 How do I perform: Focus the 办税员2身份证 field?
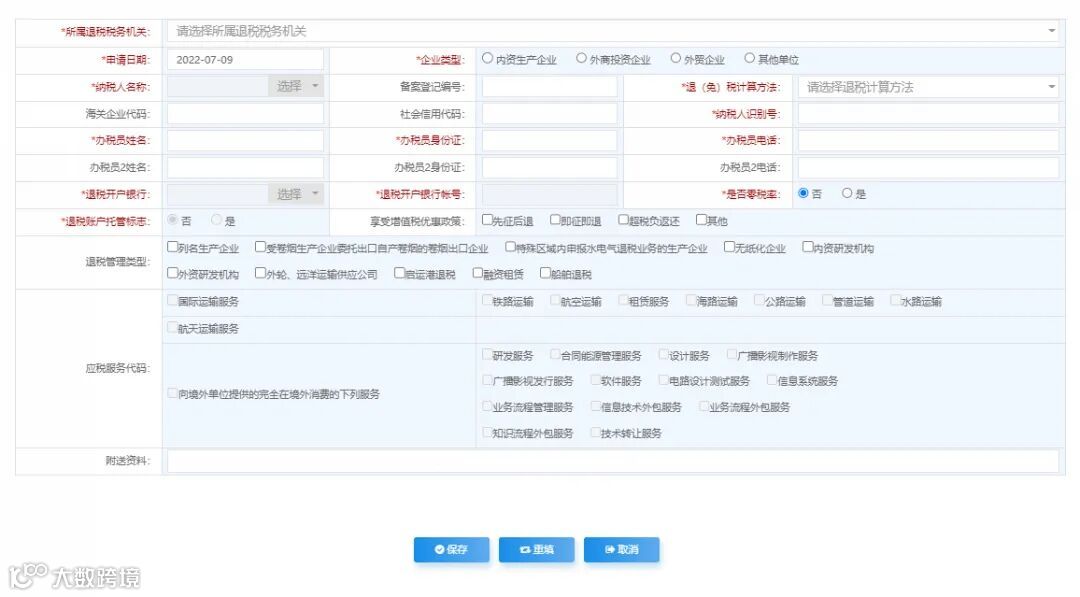tap(550, 167)
